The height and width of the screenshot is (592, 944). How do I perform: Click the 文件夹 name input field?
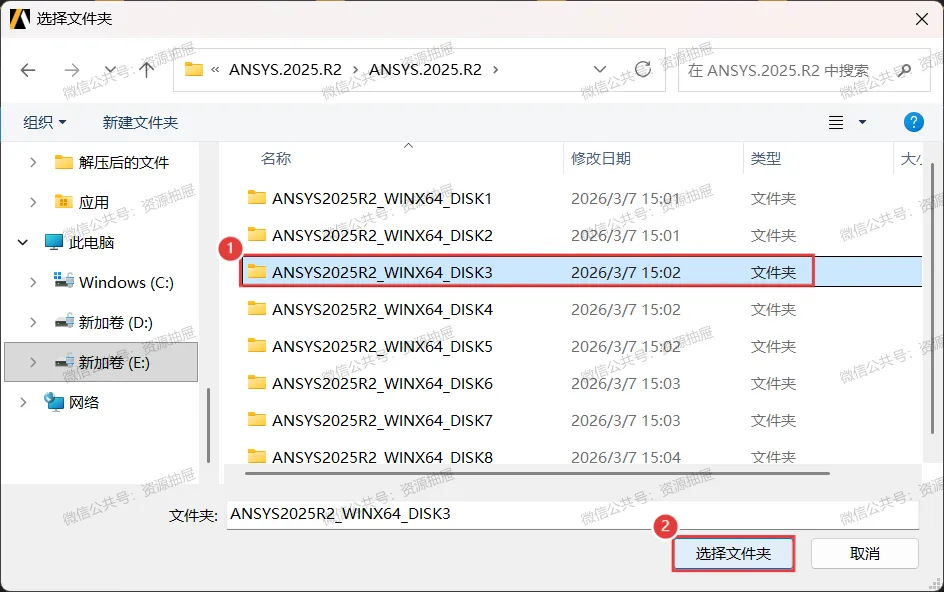click(x=573, y=514)
